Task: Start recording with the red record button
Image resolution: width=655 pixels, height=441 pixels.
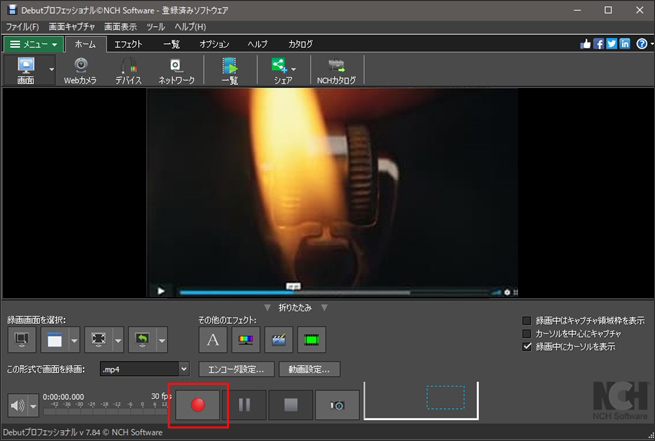Action: [198, 405]
